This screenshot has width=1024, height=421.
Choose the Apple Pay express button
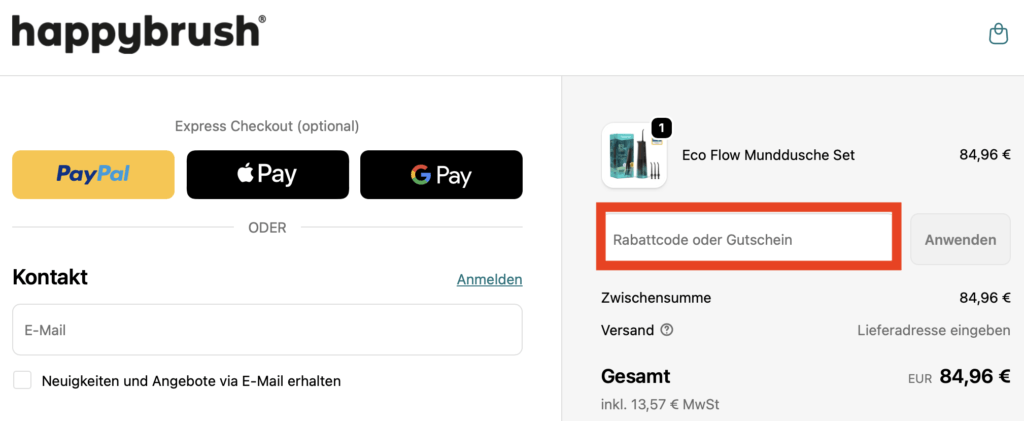coord(267,175)
